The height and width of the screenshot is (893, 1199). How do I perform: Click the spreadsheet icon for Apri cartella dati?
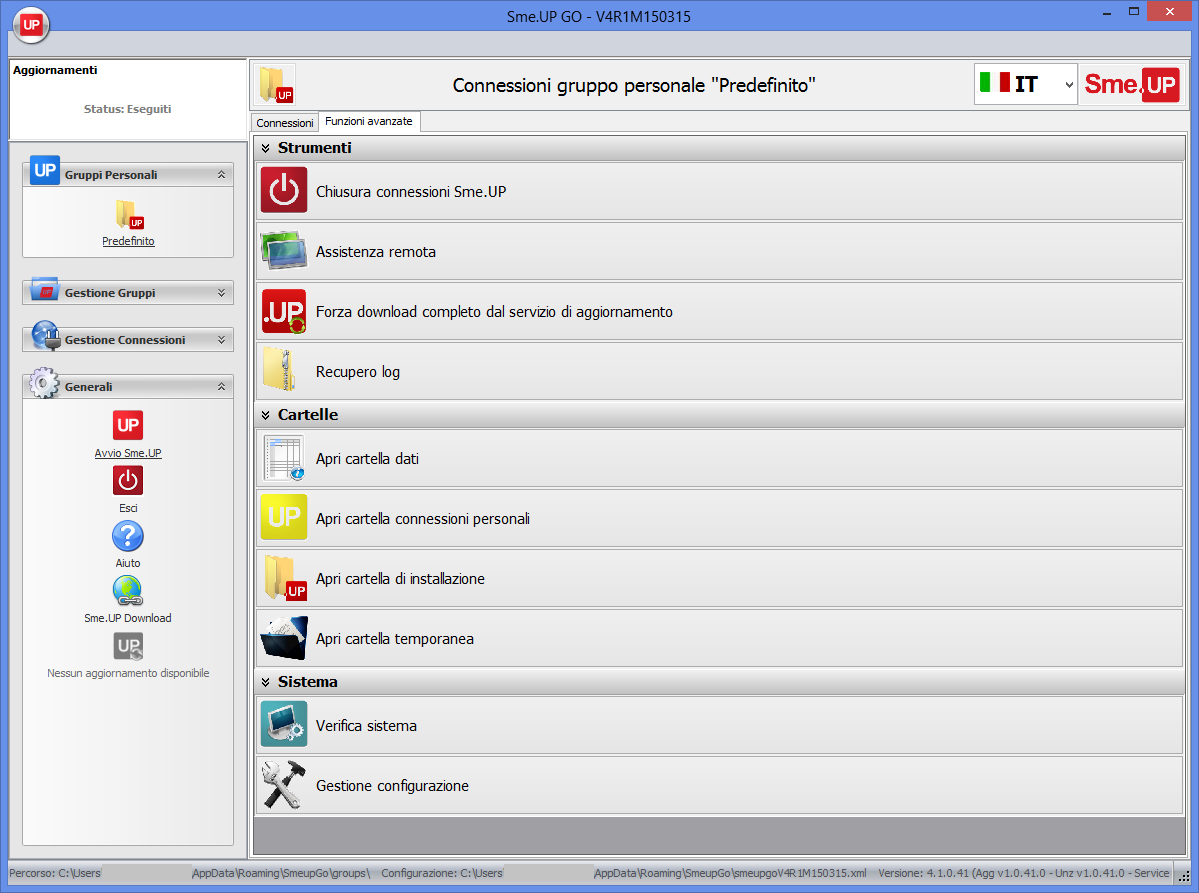point(284,458)
